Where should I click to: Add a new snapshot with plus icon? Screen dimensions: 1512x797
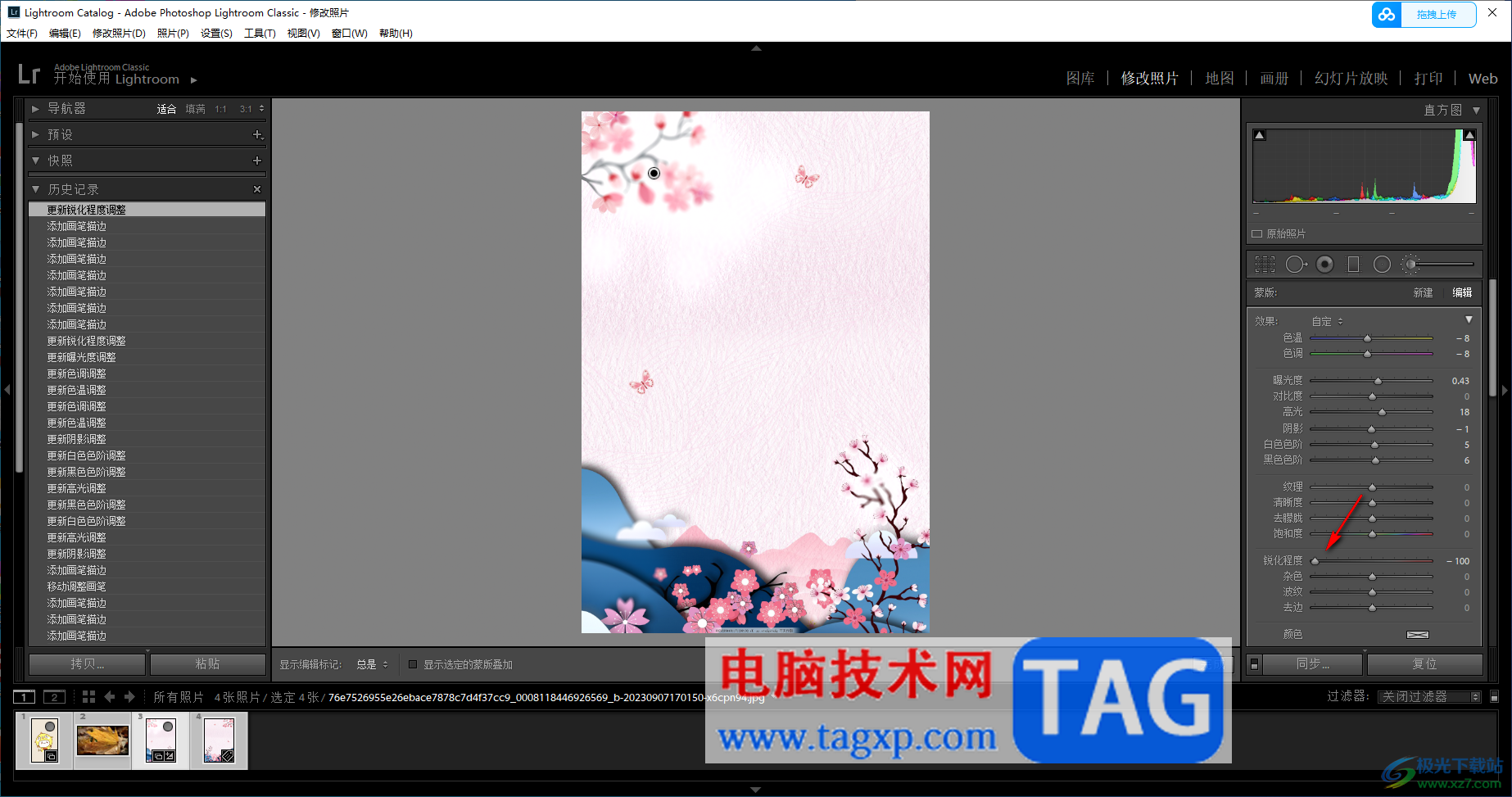(x=257, y=161)
